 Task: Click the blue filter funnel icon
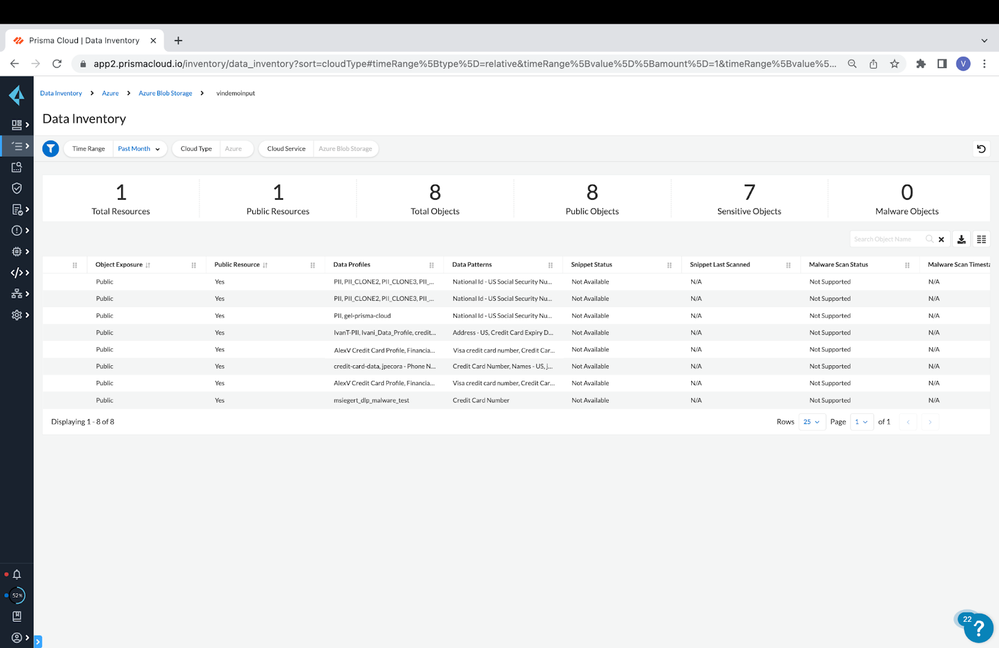pyautogui.click(x=51, y=148)
